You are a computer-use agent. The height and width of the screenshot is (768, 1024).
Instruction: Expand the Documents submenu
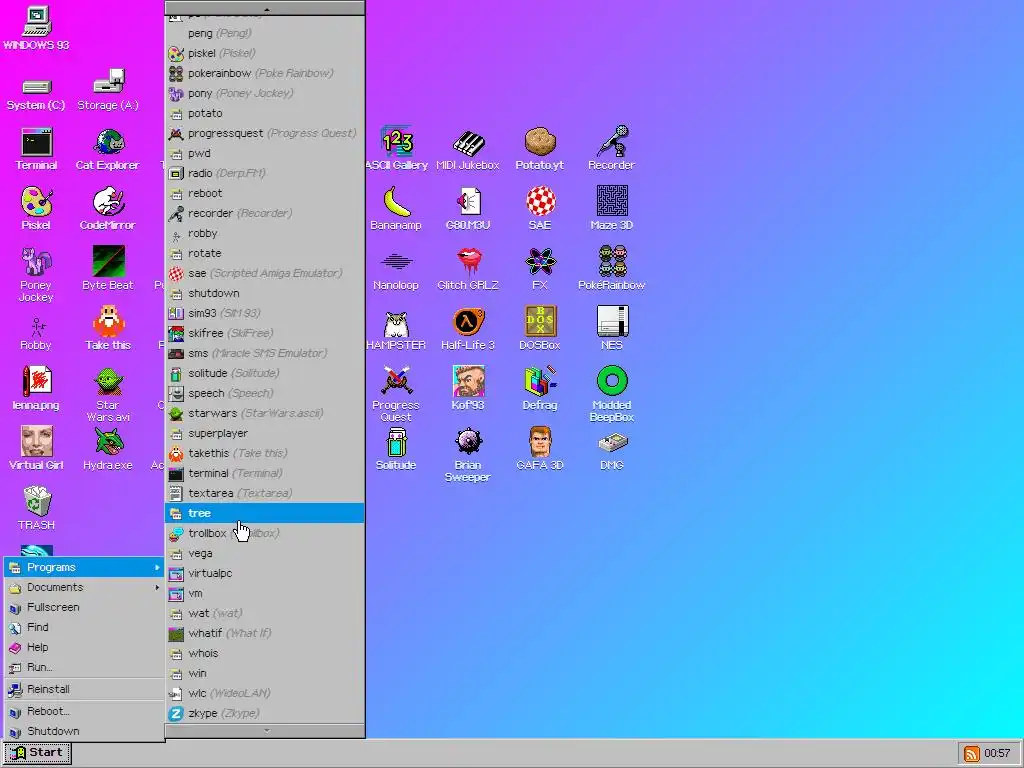coord(84,587)
